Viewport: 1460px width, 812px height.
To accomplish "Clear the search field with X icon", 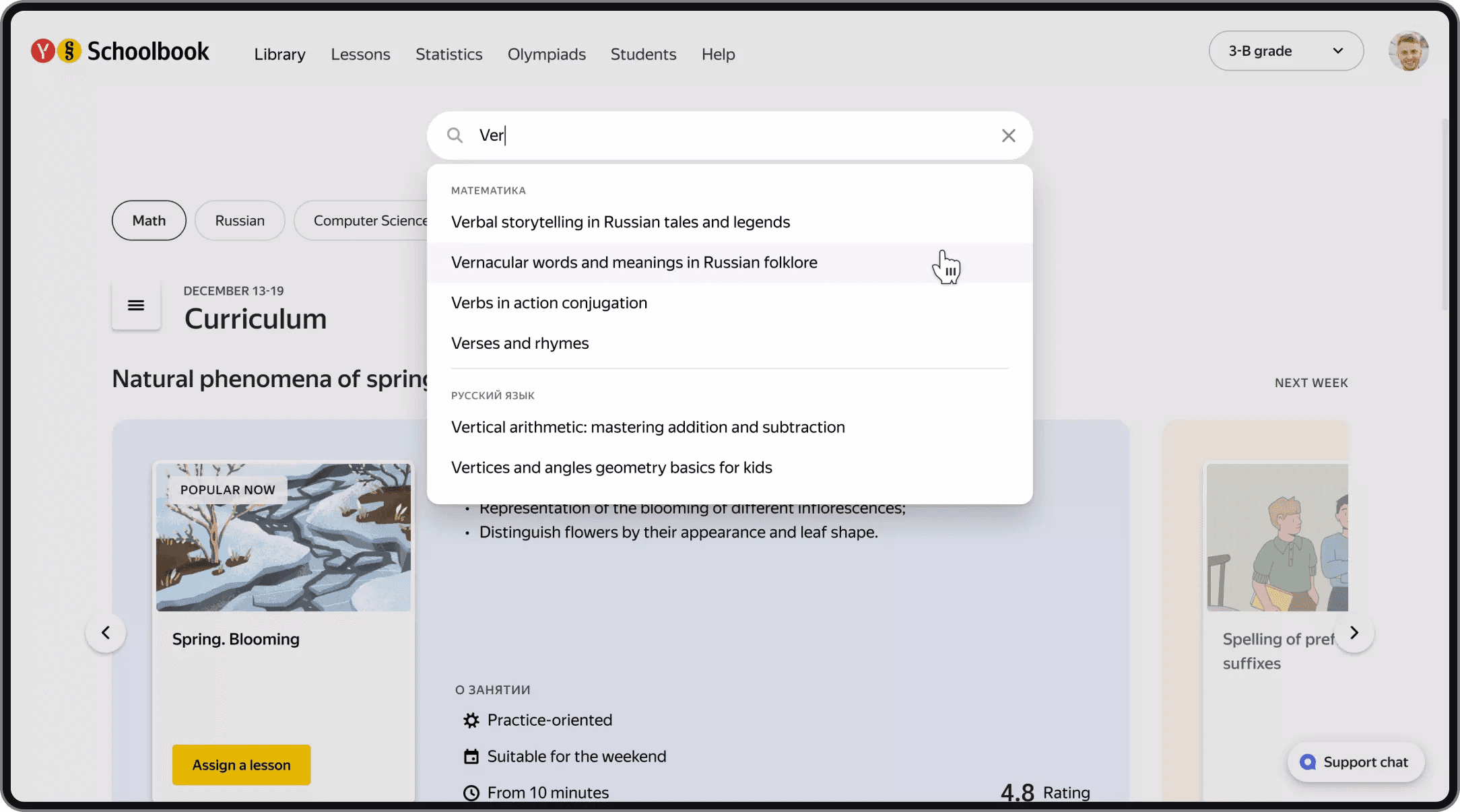I will click(1008, 135).
